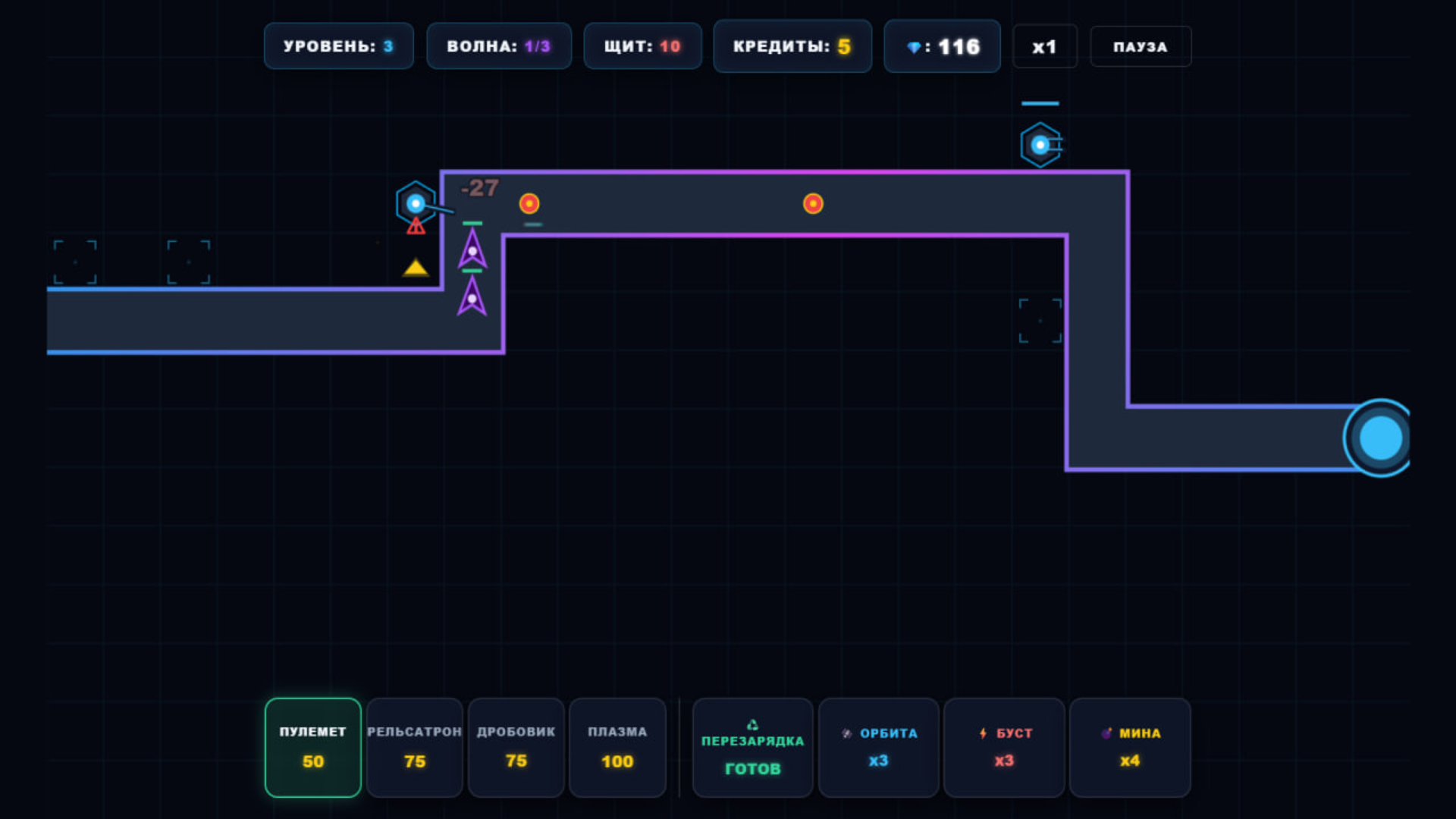The width and height of the screenshot is (1456, 819).
Task: Click the turret tower firing at enemies on the left
Action: [415, 202]
